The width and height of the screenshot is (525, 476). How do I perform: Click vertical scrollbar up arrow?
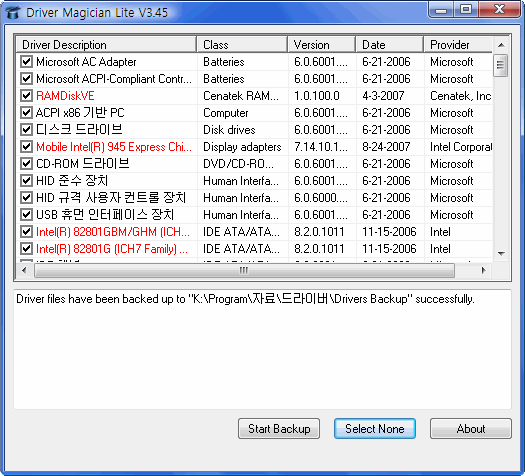pos(501,45)
